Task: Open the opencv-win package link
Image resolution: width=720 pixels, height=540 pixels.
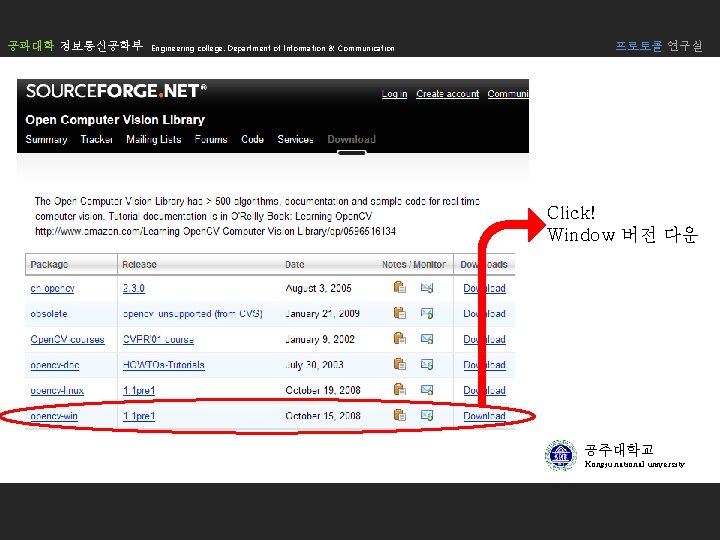Action: 54,416
